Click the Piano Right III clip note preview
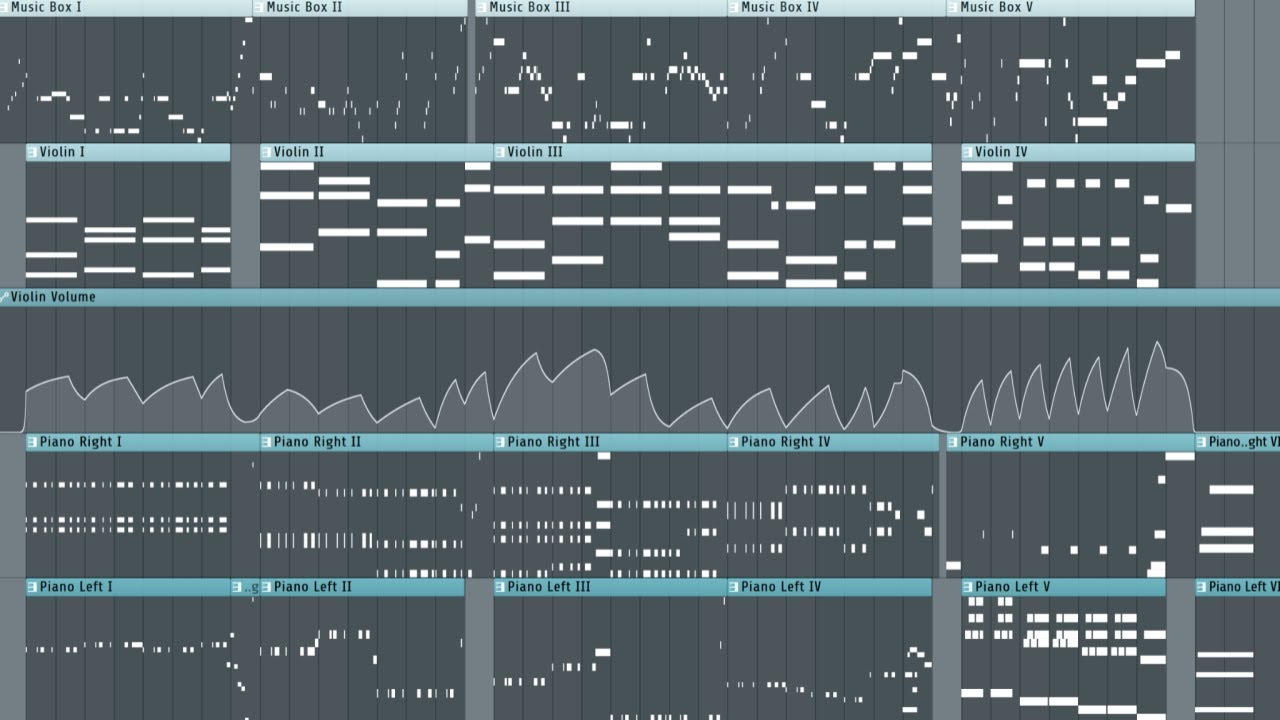 610,514
